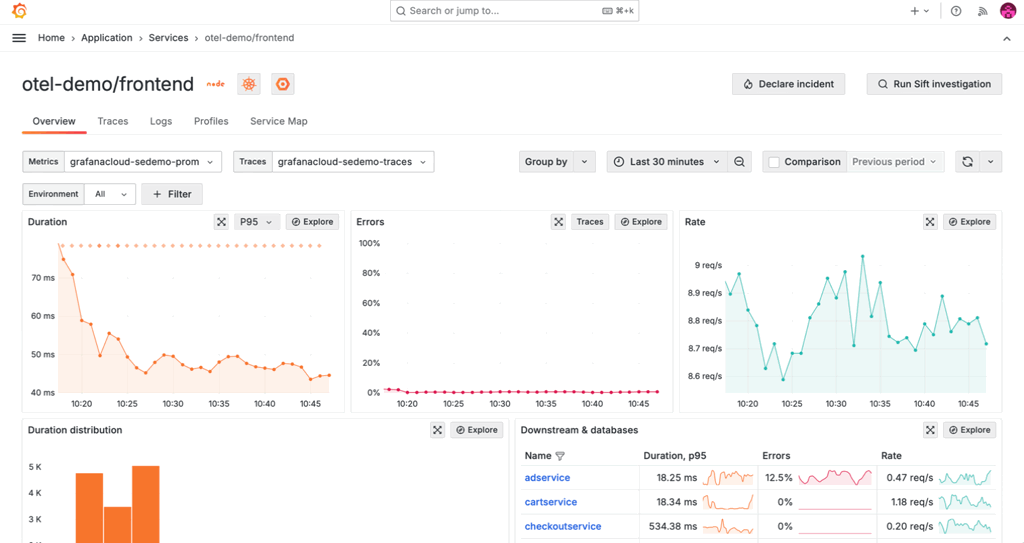Click the checkoutservice duration sparkline
1024x543 pixels.
pyautogui.click(x=728, y=526)
